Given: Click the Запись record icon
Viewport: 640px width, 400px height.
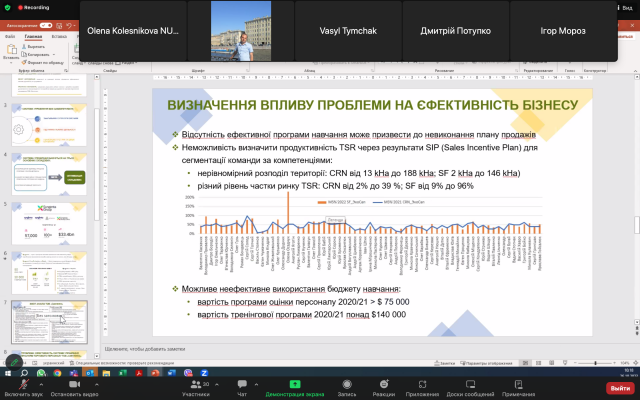Looking at the screenshot, I should [x=346, y=385].
